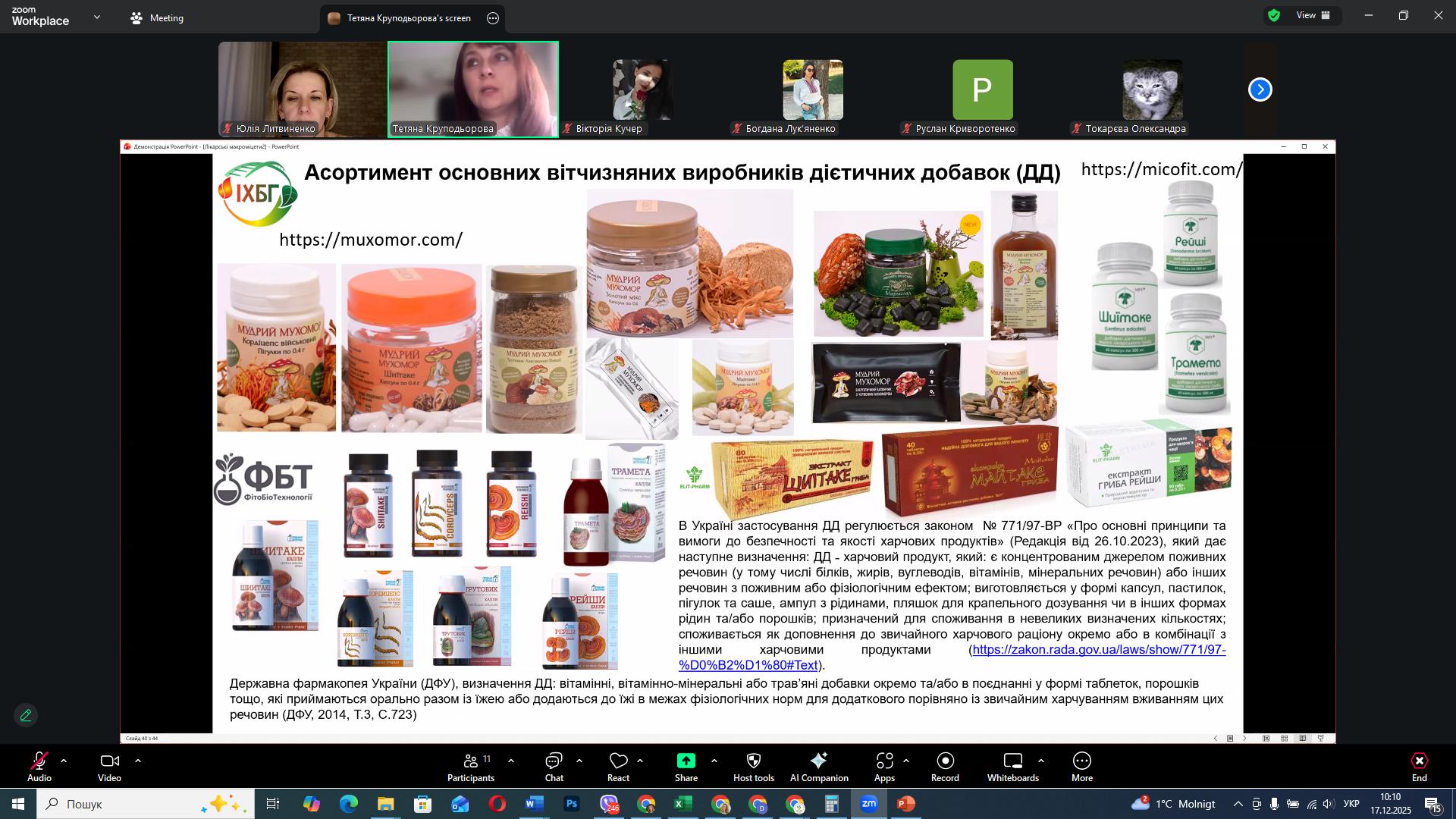Show next participants with blue arrow
This screenshot has width=1456, height=819.
(x=1260, y=90)
